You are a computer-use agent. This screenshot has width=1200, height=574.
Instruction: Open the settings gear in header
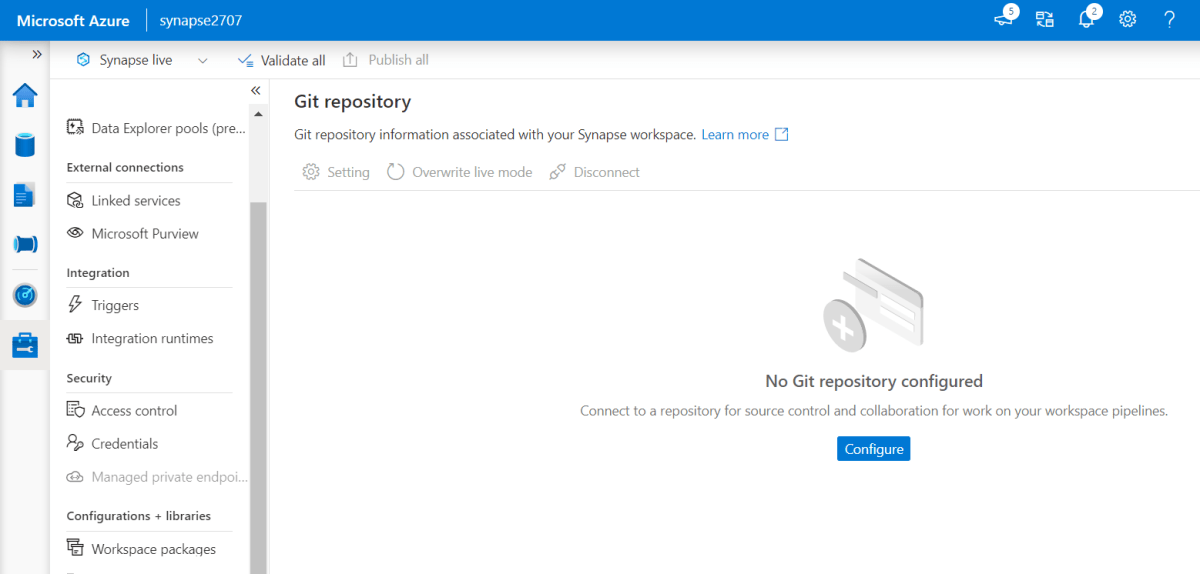point(1128,19)
